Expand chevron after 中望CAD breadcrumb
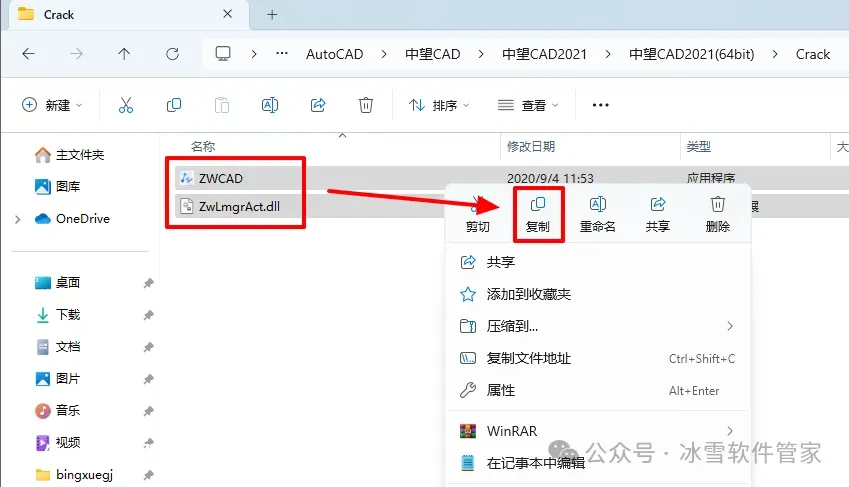 (x=481, y=54)
